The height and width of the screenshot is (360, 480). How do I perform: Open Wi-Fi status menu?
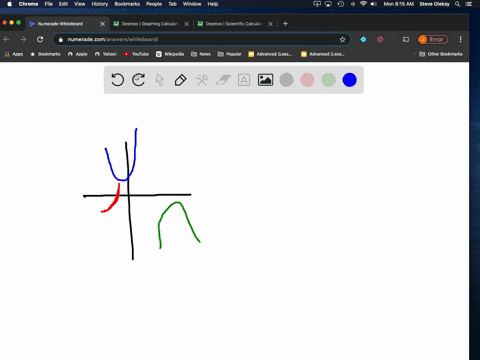363,4
